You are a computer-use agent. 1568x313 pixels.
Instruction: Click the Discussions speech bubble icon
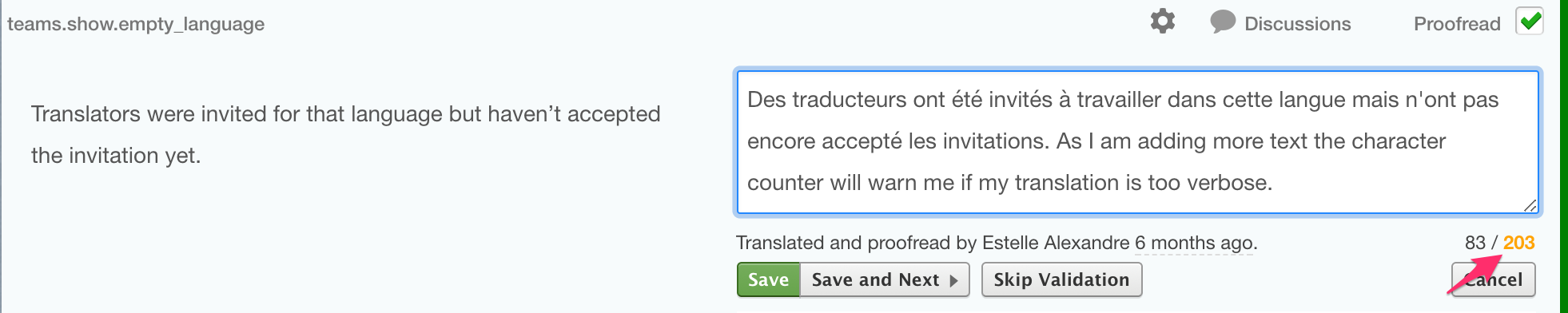pos(1222,22)
